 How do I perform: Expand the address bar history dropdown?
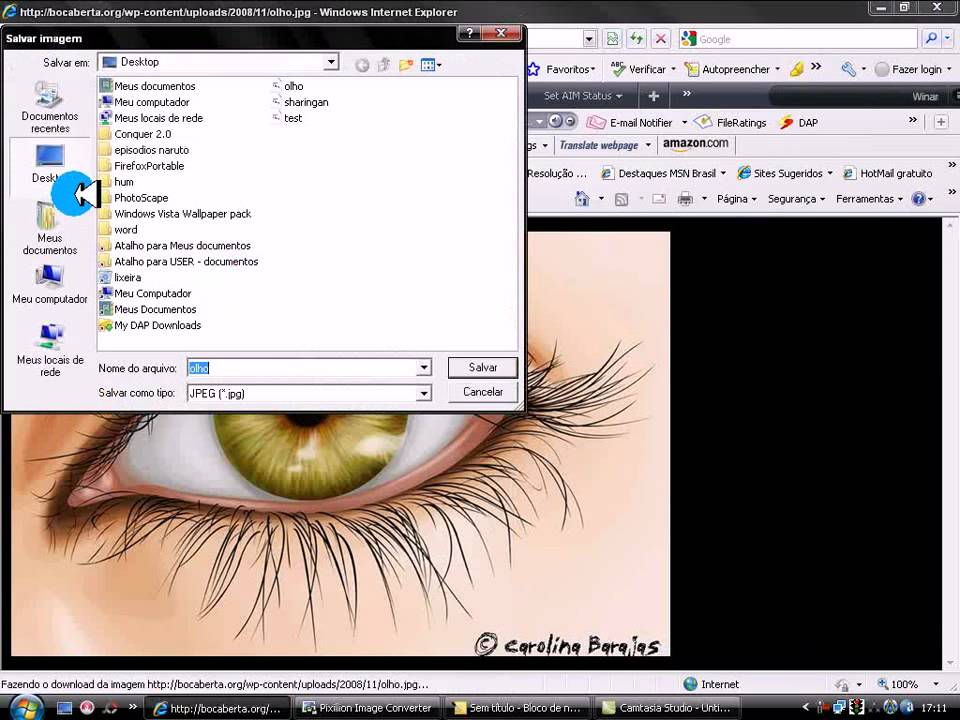(589, 39)
